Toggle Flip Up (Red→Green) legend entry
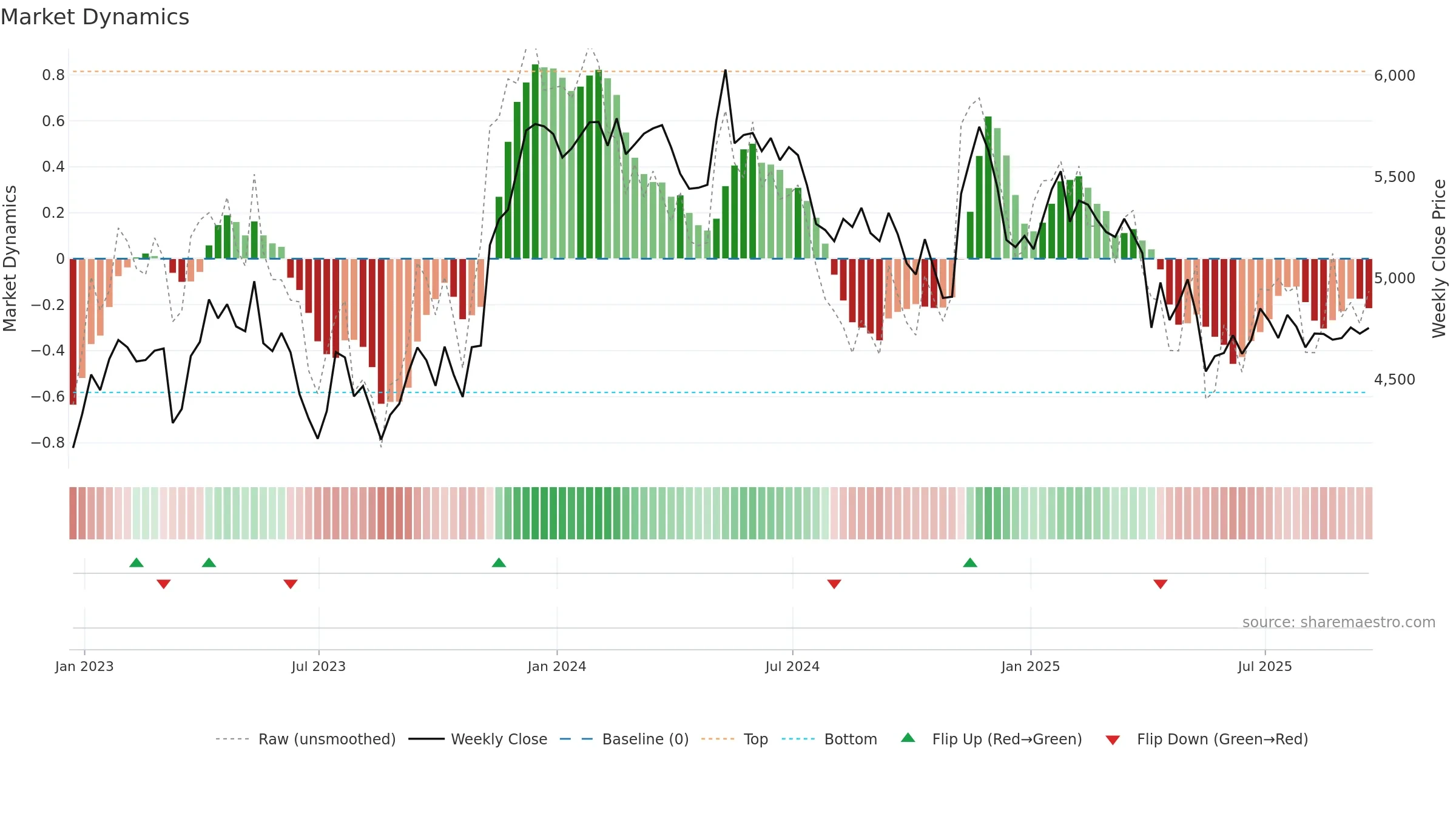 click(x=992, y=739)
